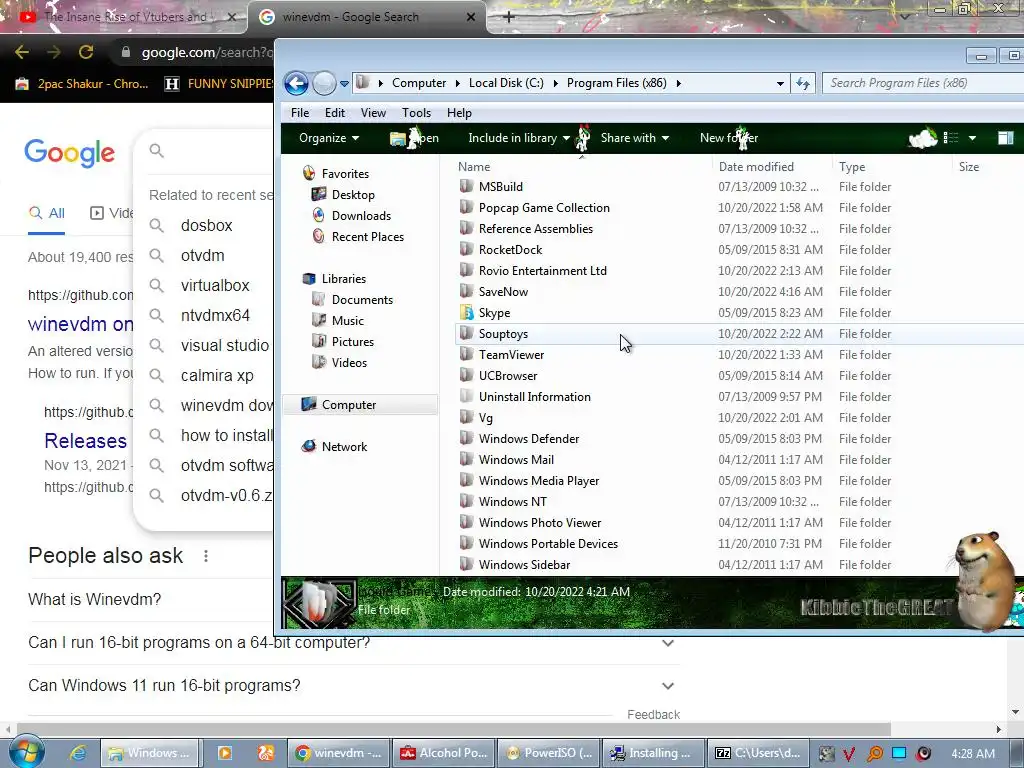Expand address bar history dropdown

coord(780,84)
